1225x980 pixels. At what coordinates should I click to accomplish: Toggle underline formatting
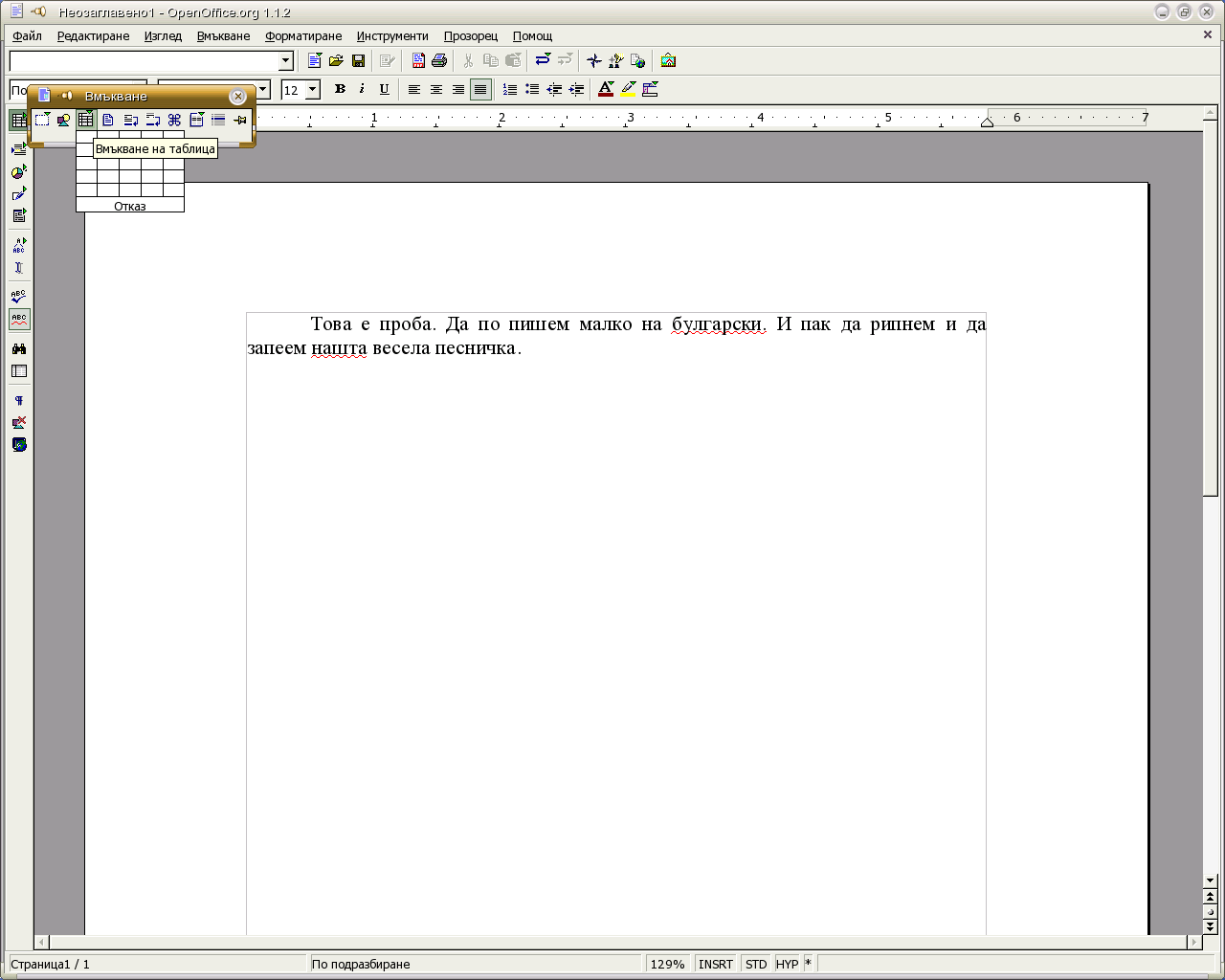point(384,90)
